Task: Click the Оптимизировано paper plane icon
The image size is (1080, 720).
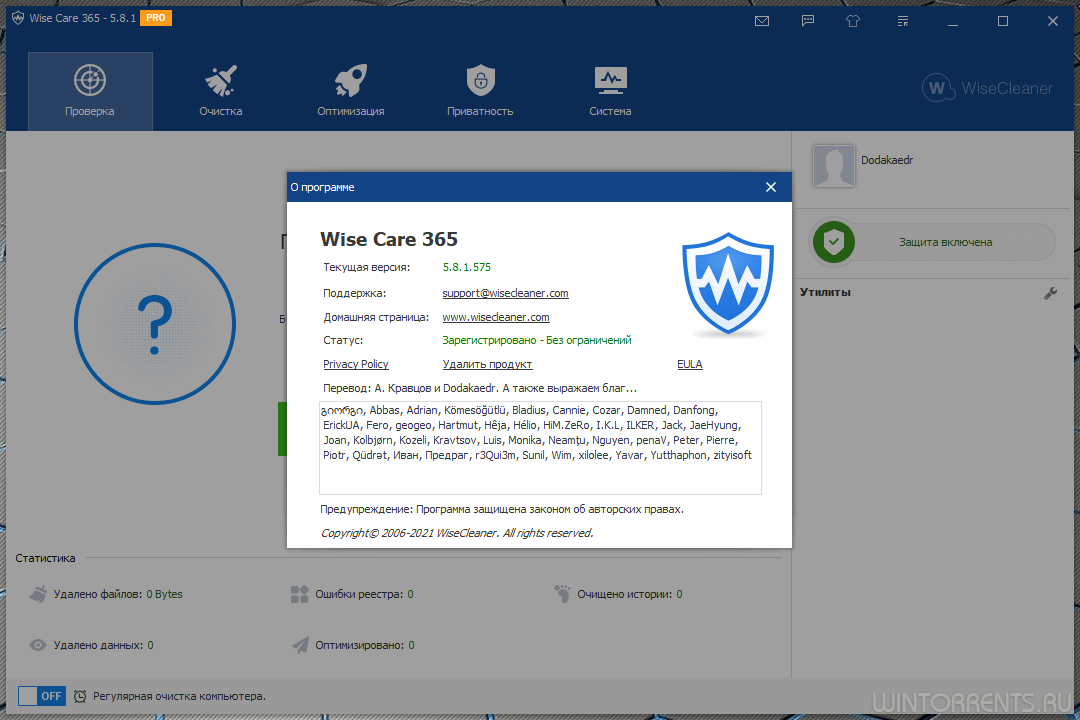Action: [x=300, y=645]
